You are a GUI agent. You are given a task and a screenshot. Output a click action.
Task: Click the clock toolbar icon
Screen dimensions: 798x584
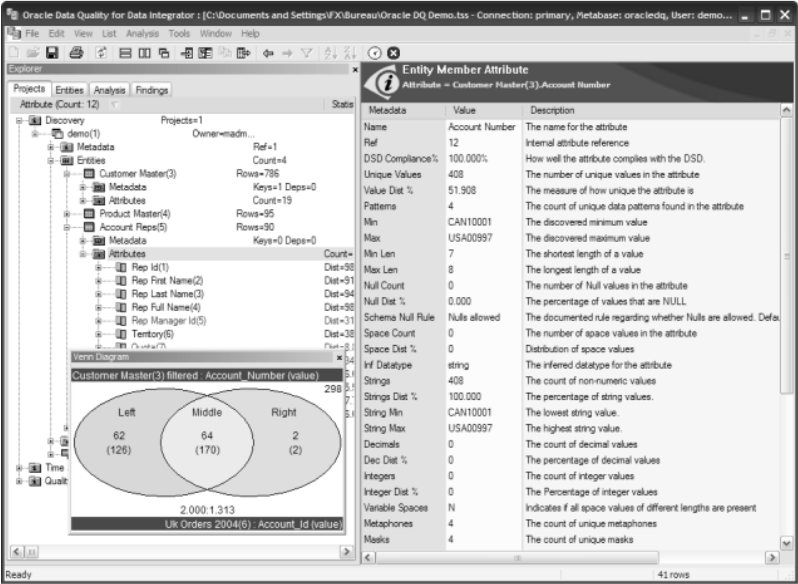[375, 53]
